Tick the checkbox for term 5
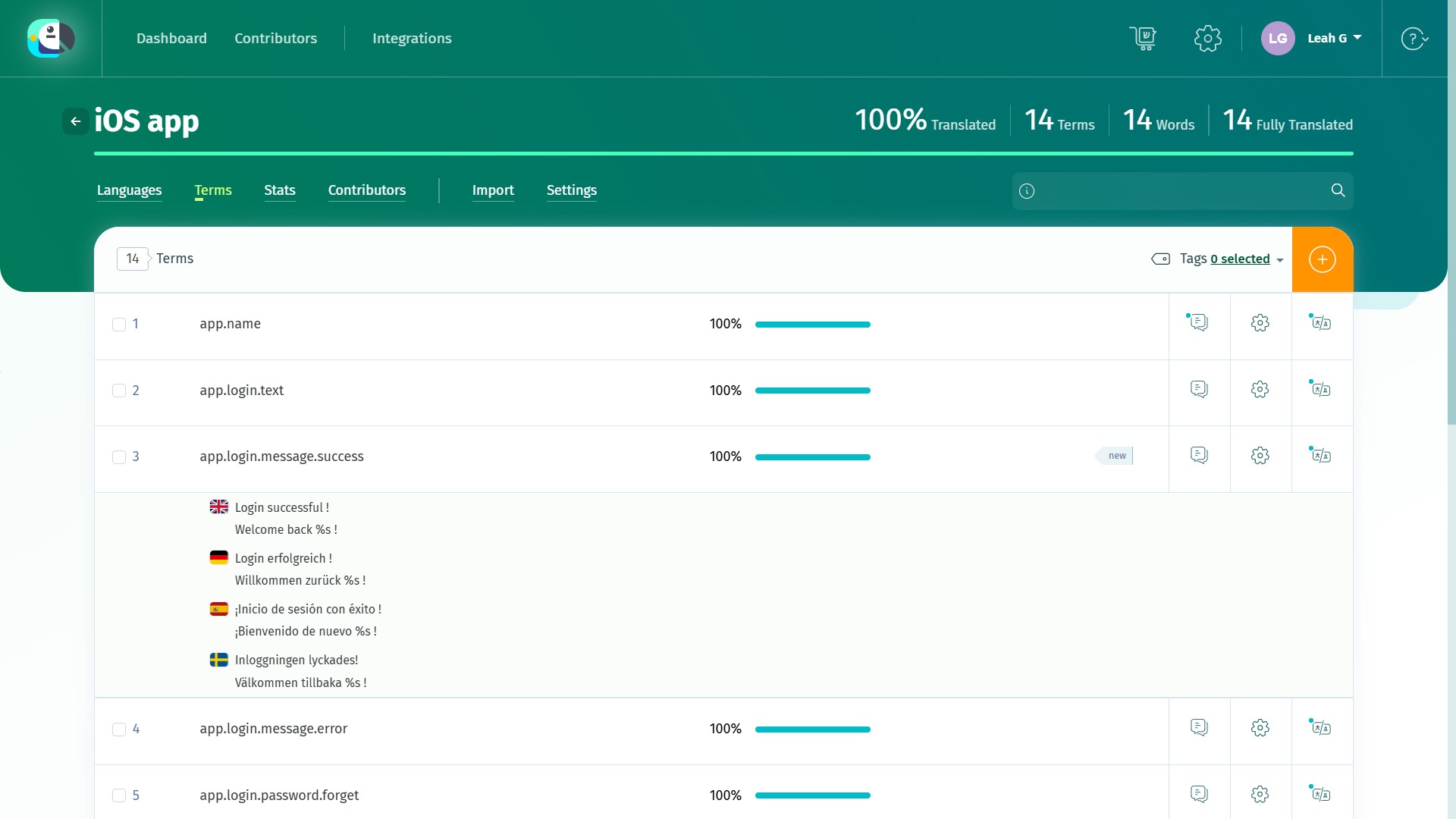The width and height of the screenshot is (1456, 819). pos(119,795)
